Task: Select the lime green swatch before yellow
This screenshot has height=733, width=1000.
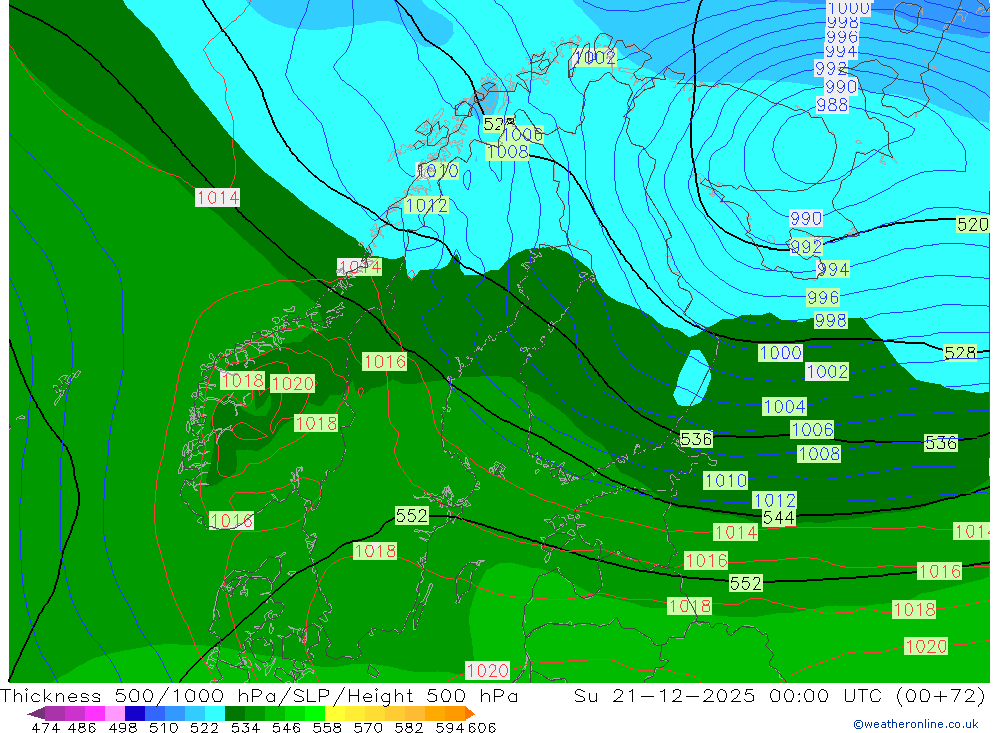Action: pyautogui.click(x=315, y=713)
